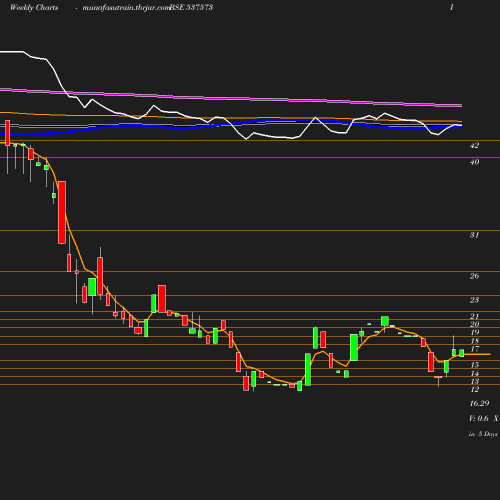Click the price label 15
Image resolution: width=500 pixels, height=500 pixels.
tap(475, 365)
